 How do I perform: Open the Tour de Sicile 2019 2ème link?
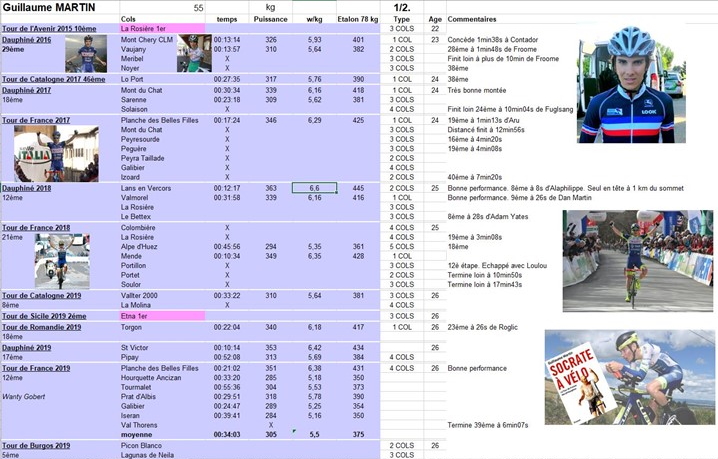point(44,316)
